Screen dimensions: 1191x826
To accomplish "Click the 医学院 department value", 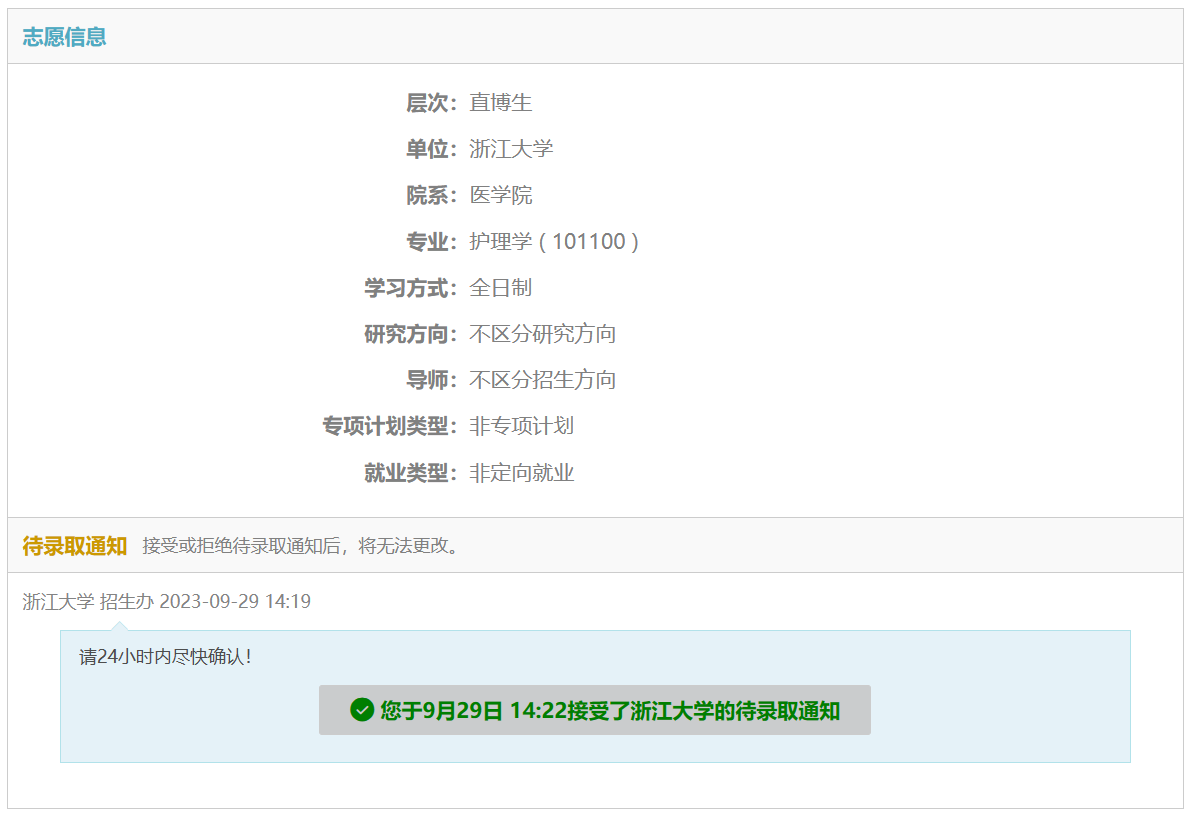I will [501, 195].
